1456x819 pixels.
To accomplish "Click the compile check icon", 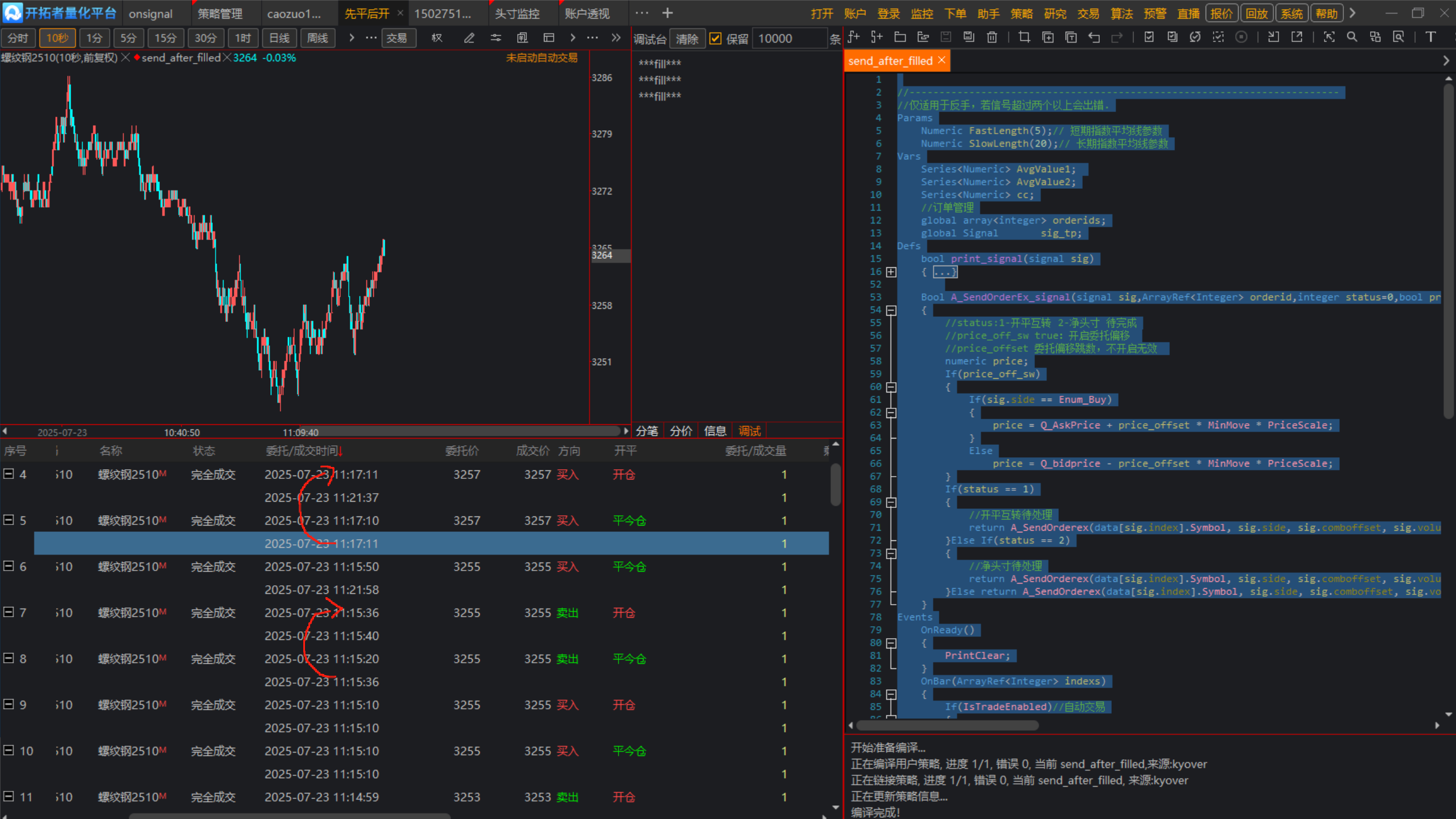I will click(1149, 38).
